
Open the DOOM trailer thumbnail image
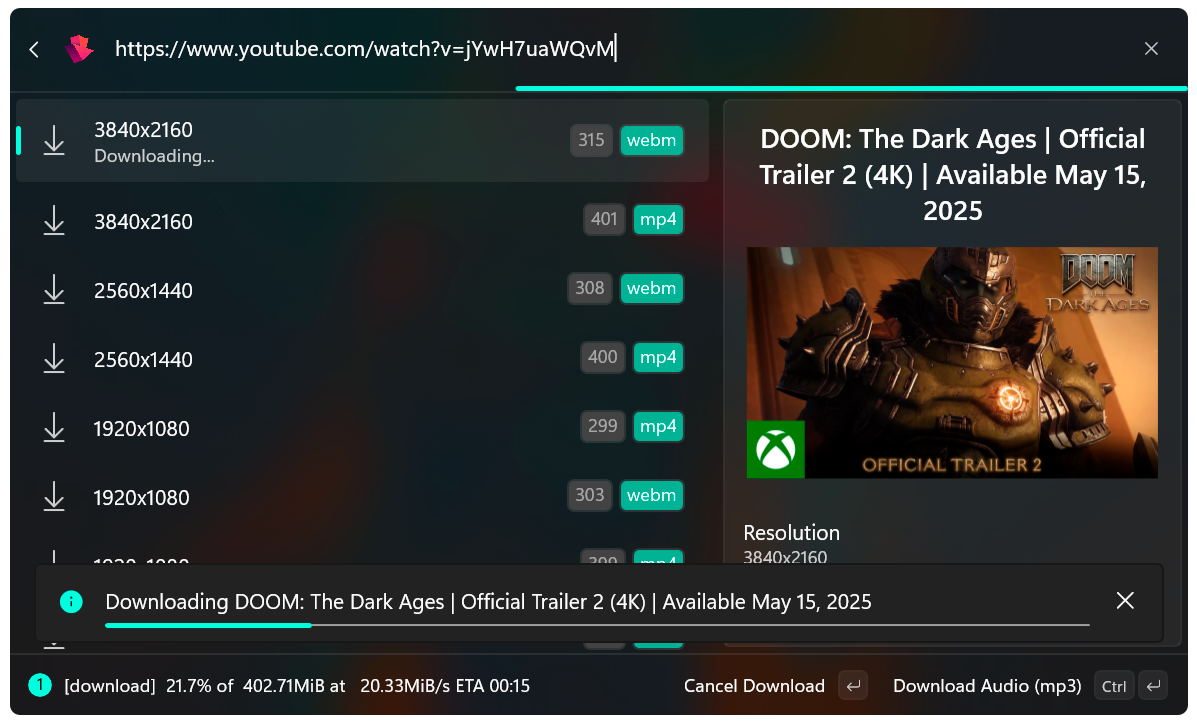[x=952, y=363]
